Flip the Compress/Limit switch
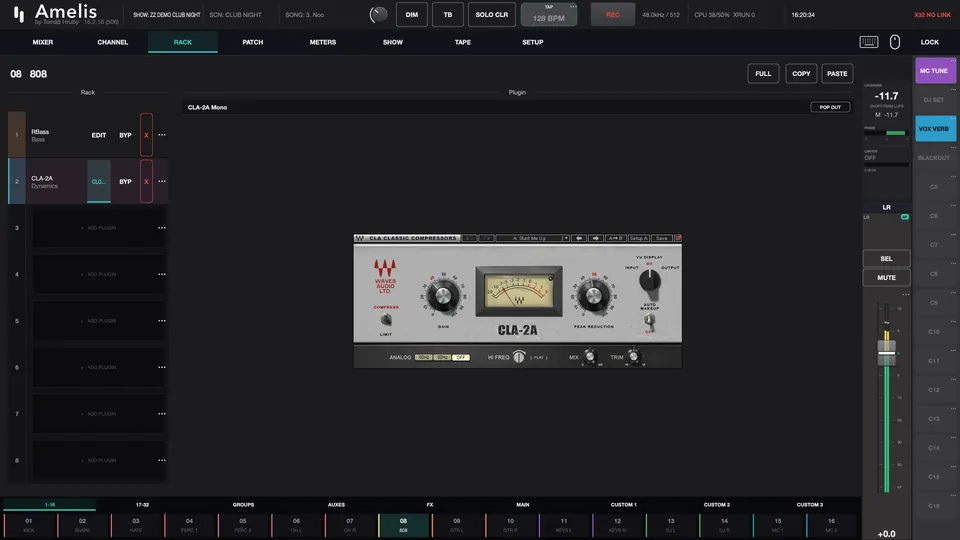Image resolution: width=960 pixels, height=540 pixels. 386,320
